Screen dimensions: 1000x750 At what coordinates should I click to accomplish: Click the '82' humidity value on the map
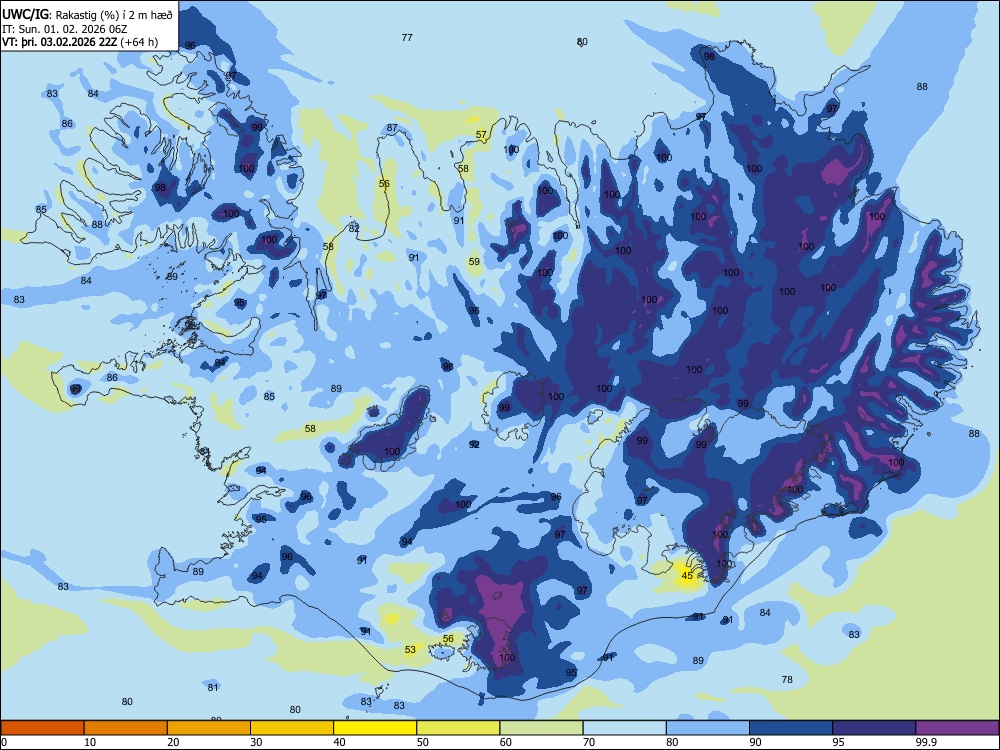(354, 228)
